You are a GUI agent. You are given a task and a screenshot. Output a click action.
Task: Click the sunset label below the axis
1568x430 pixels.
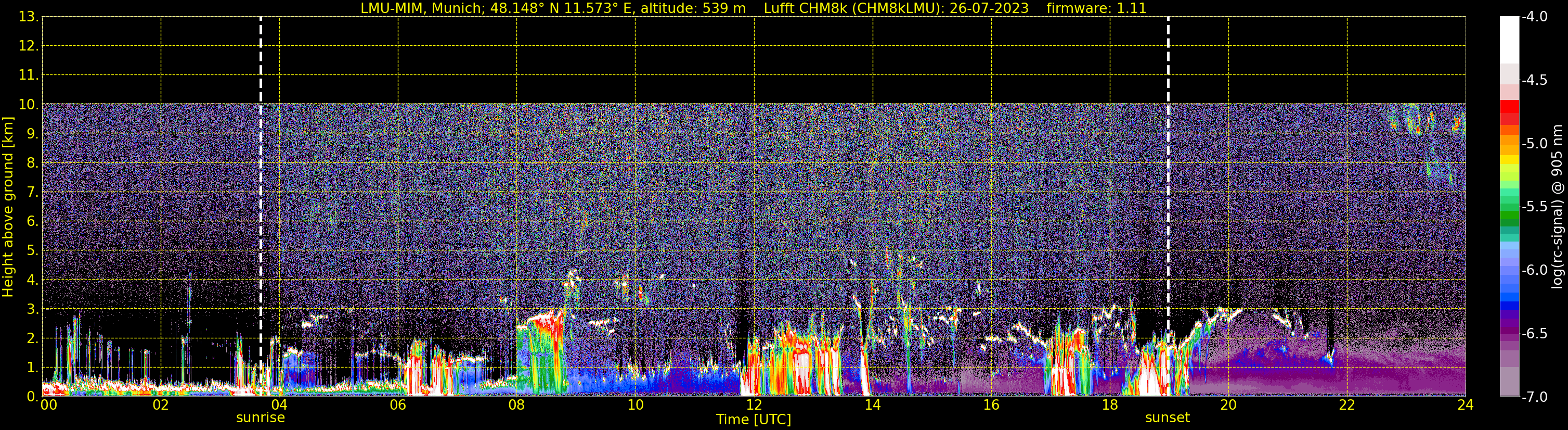tap(1168, 418)
